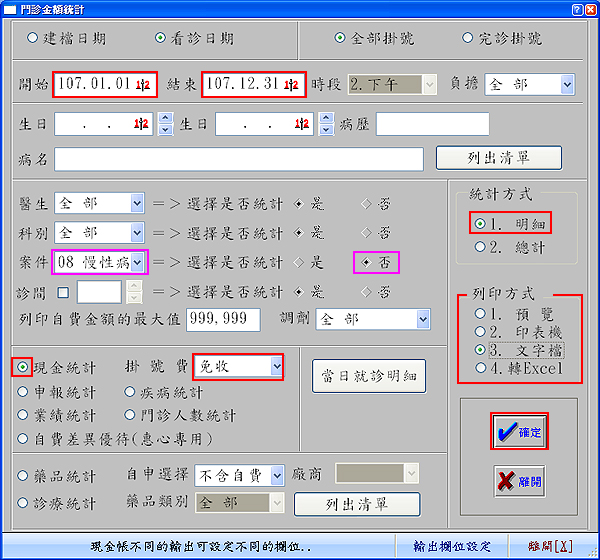Click the 病名 text input field

(238, 159)
